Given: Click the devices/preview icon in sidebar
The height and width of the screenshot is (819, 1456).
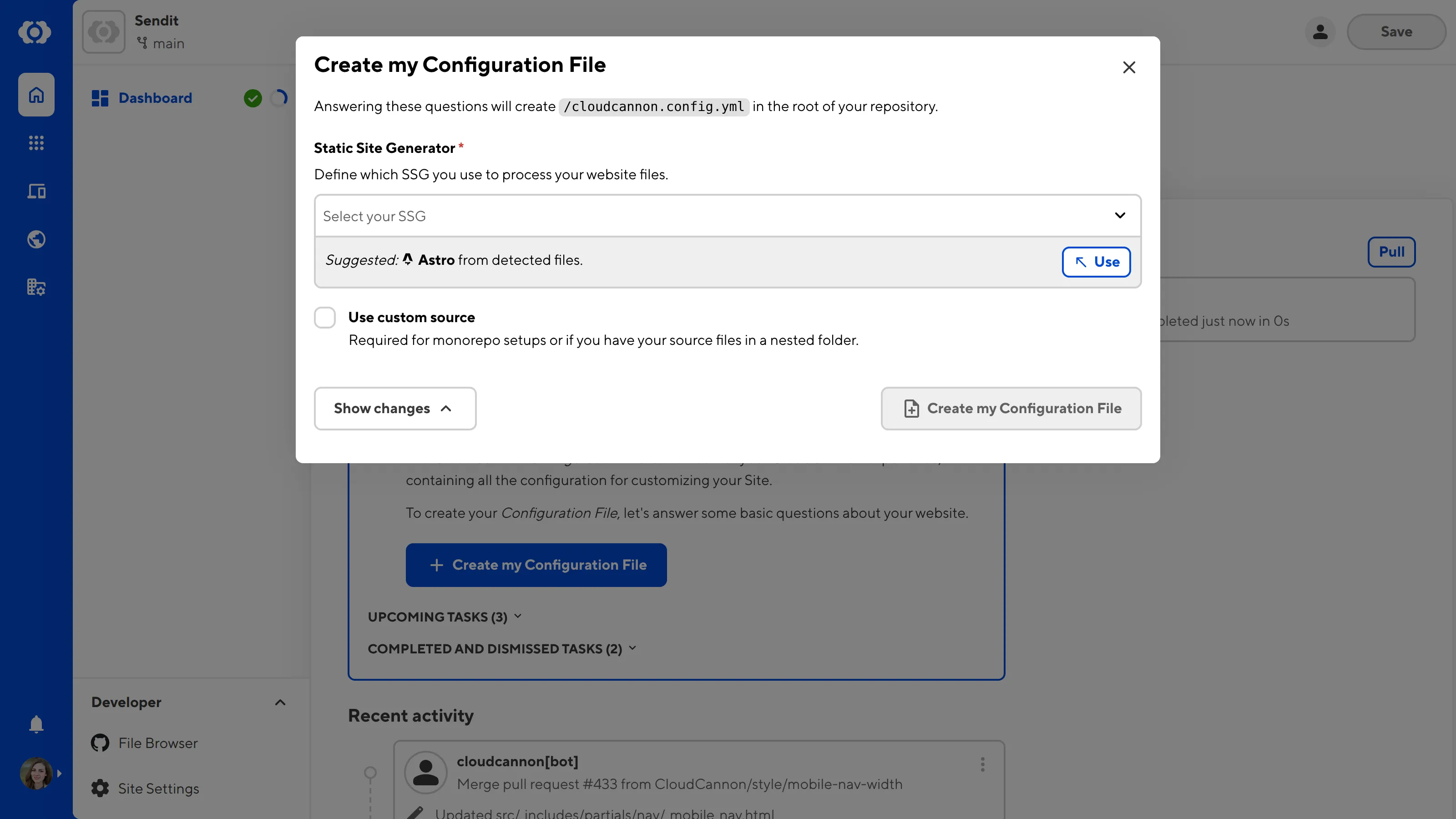Looking at the screenshot, I should [x=35, y=191].
